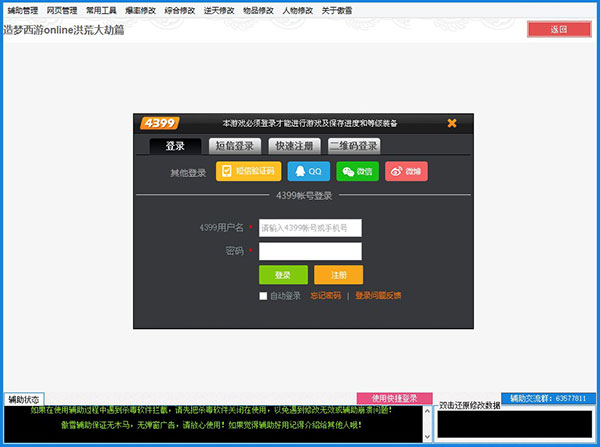Log in with QQ account
The image size is (600, 447).
coord(308,171)
